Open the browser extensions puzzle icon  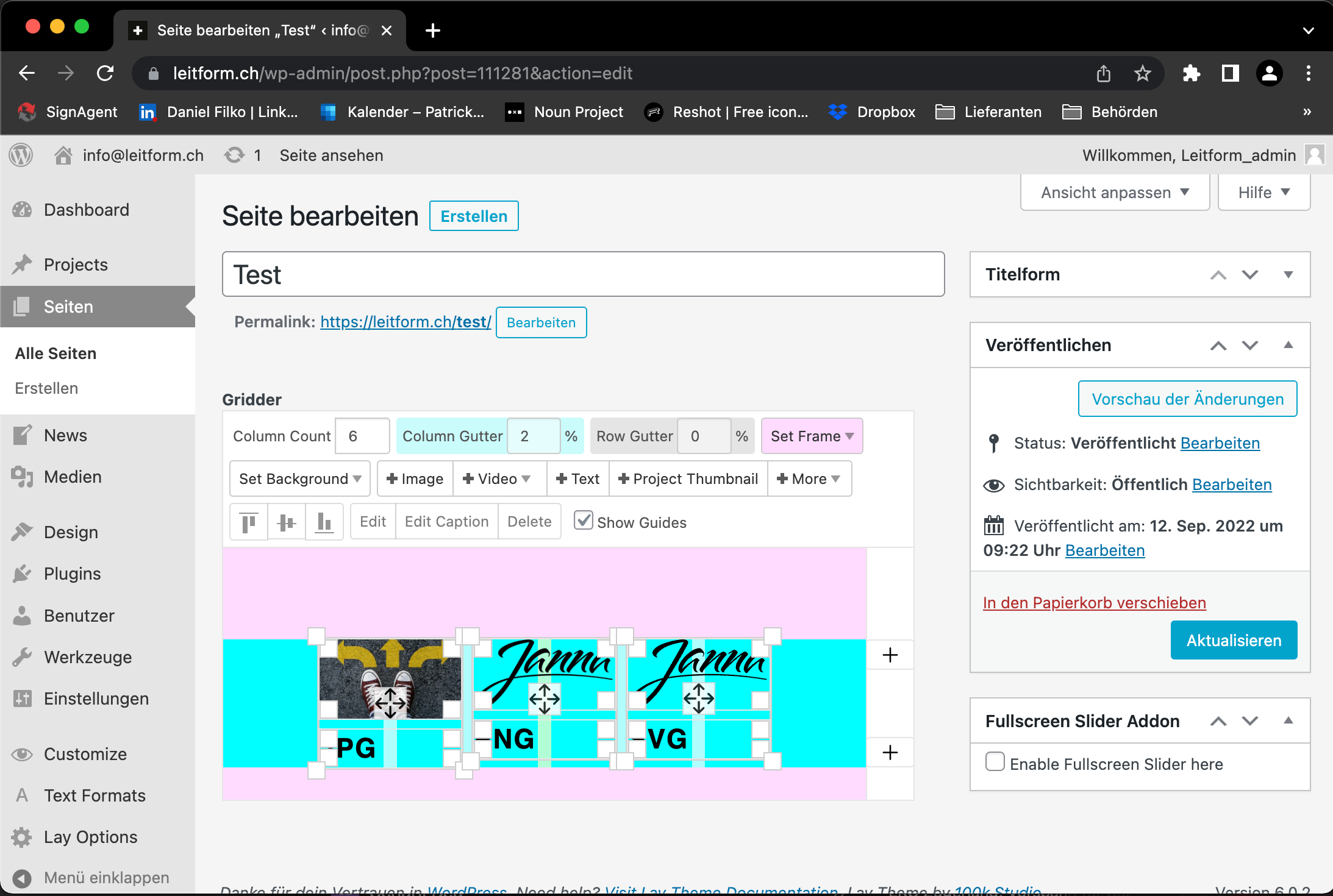pyautogui.click(x=1191, y=73)
